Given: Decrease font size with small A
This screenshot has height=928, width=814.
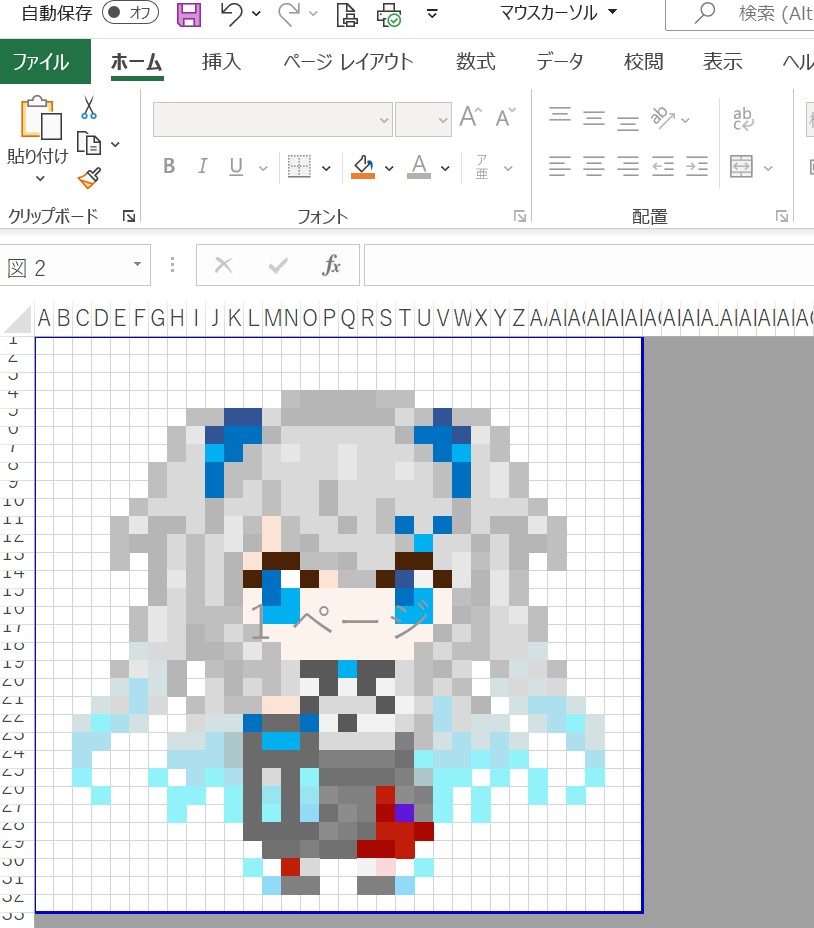Looking at the screenshot, I should (505, 118).
